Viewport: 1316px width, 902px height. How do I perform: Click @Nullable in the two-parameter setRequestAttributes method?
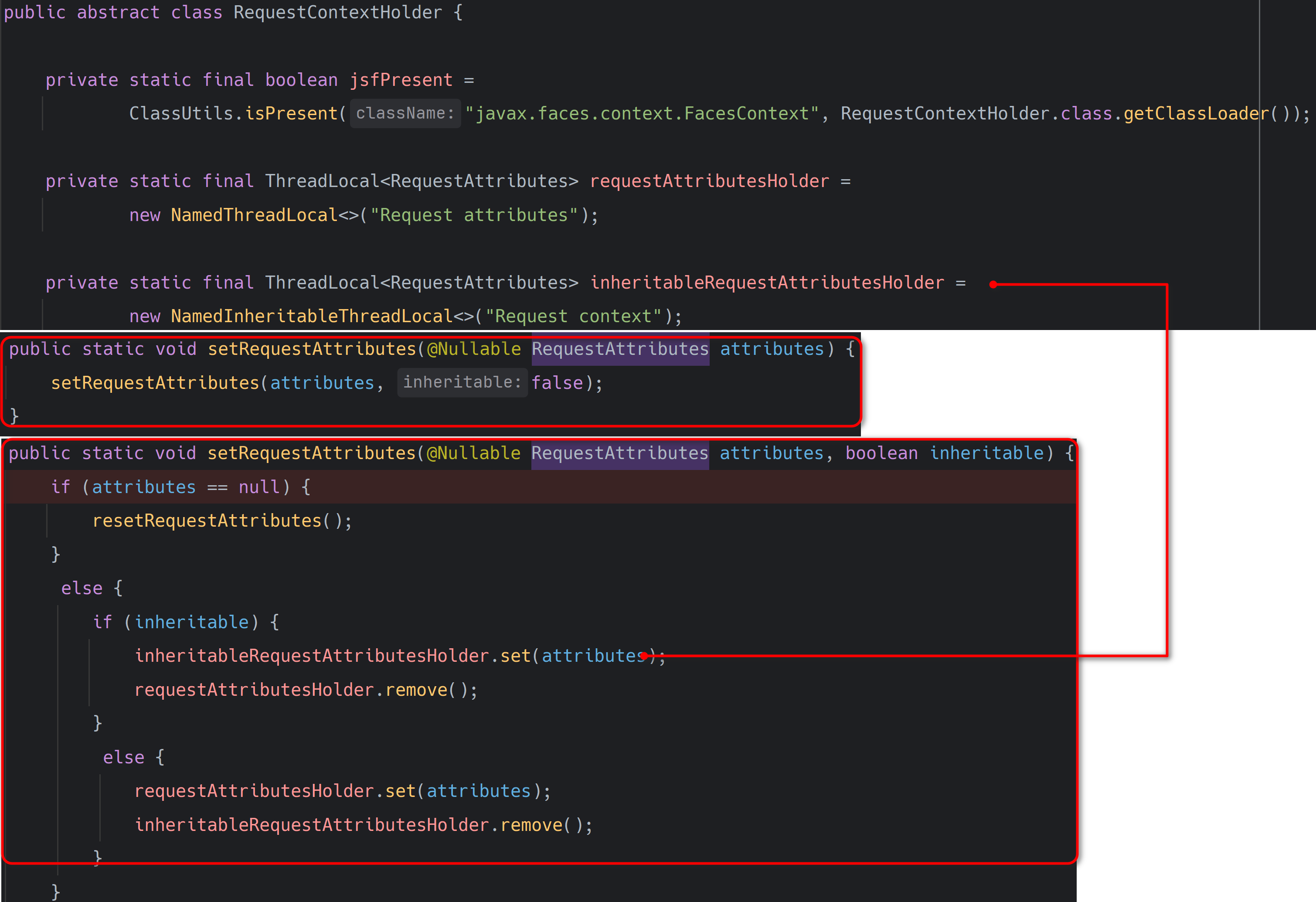click(473, 453)
